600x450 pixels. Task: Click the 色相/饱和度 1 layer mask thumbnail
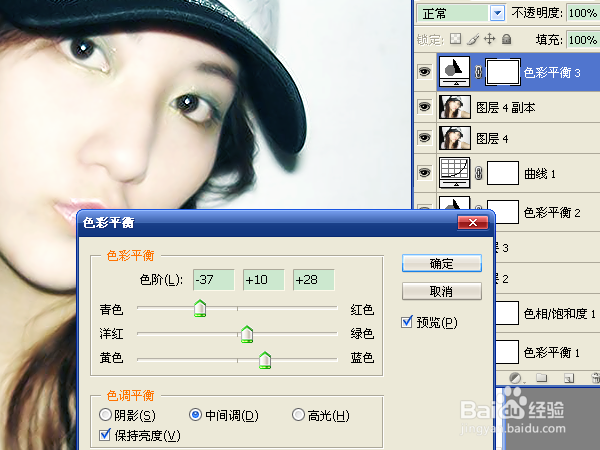507,313
